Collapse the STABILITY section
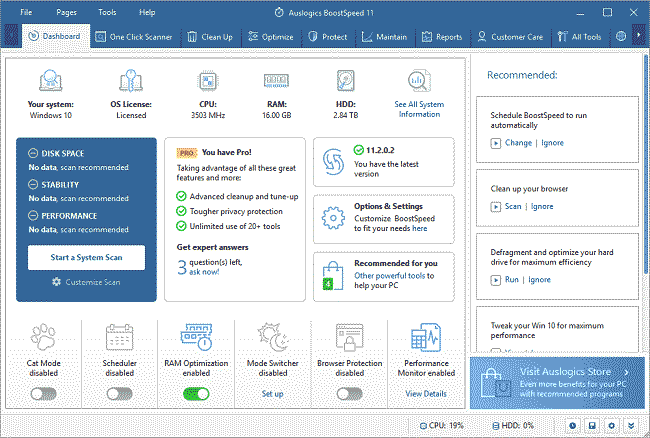 click(35, 184)
